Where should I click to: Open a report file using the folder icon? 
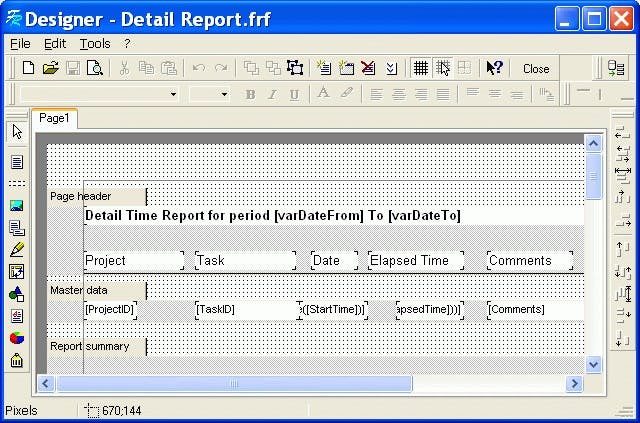point(51,68)
